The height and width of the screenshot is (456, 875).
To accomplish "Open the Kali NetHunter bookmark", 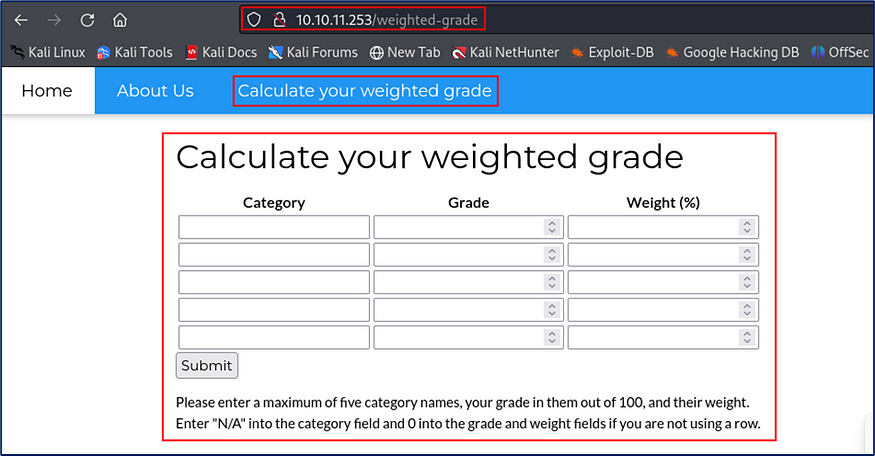I will click(506, 52).
